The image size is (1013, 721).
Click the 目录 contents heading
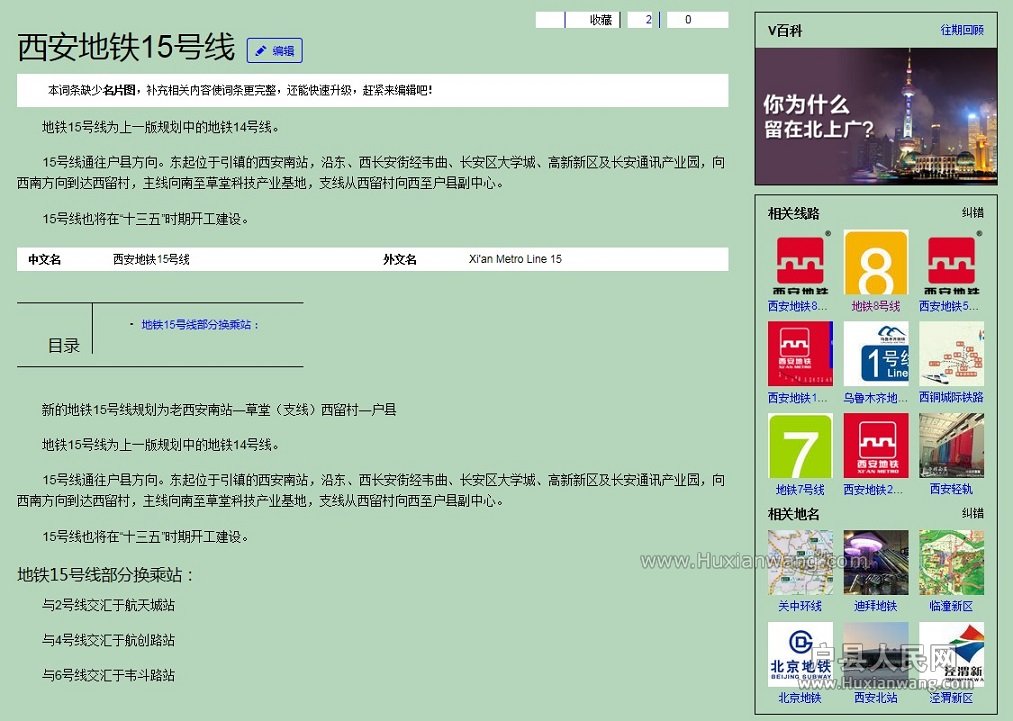coord(64,346)
